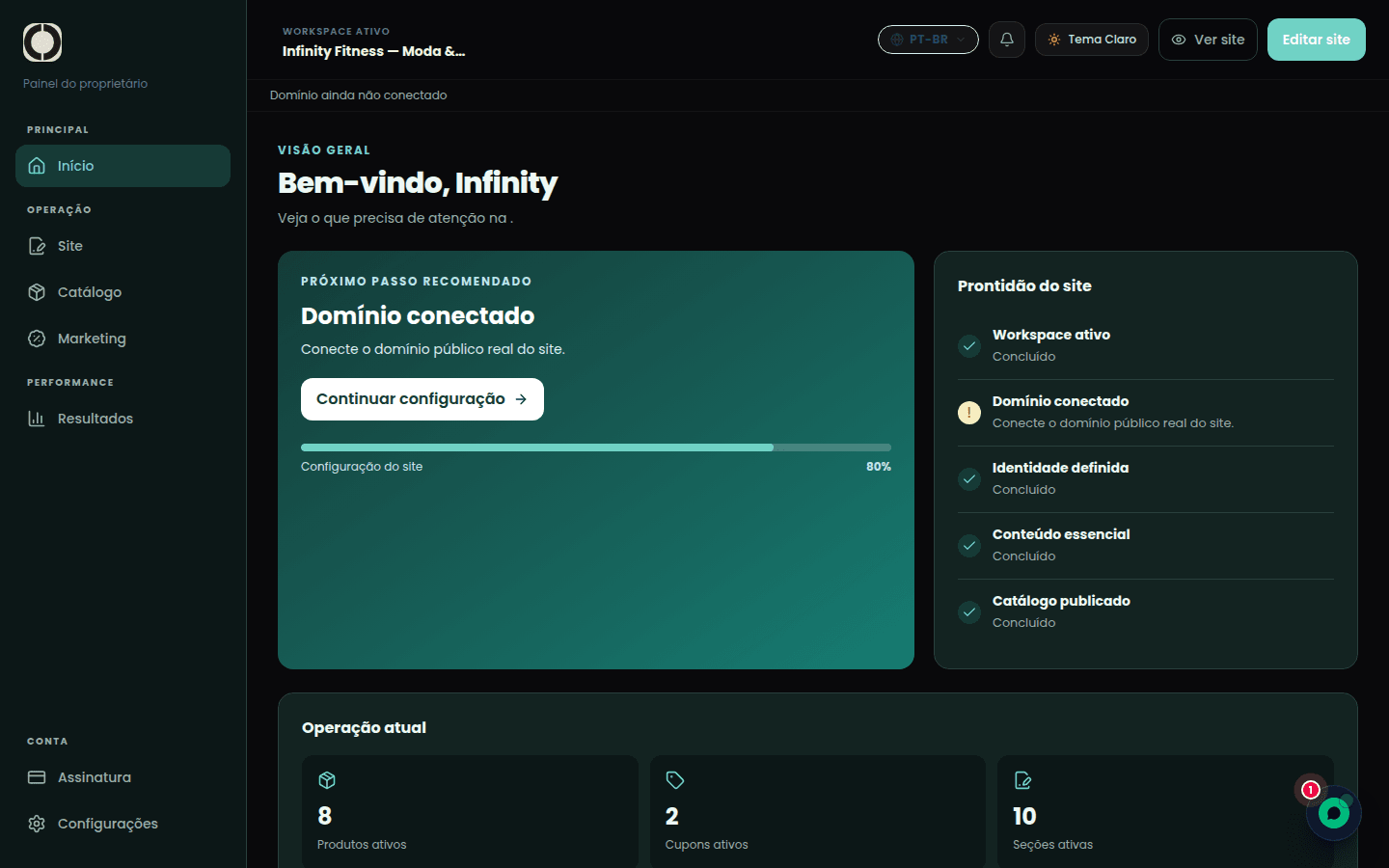1389x868 pixels.
Task: Click the tag icon above Cupons ativos
Action: tap(675, 780)
